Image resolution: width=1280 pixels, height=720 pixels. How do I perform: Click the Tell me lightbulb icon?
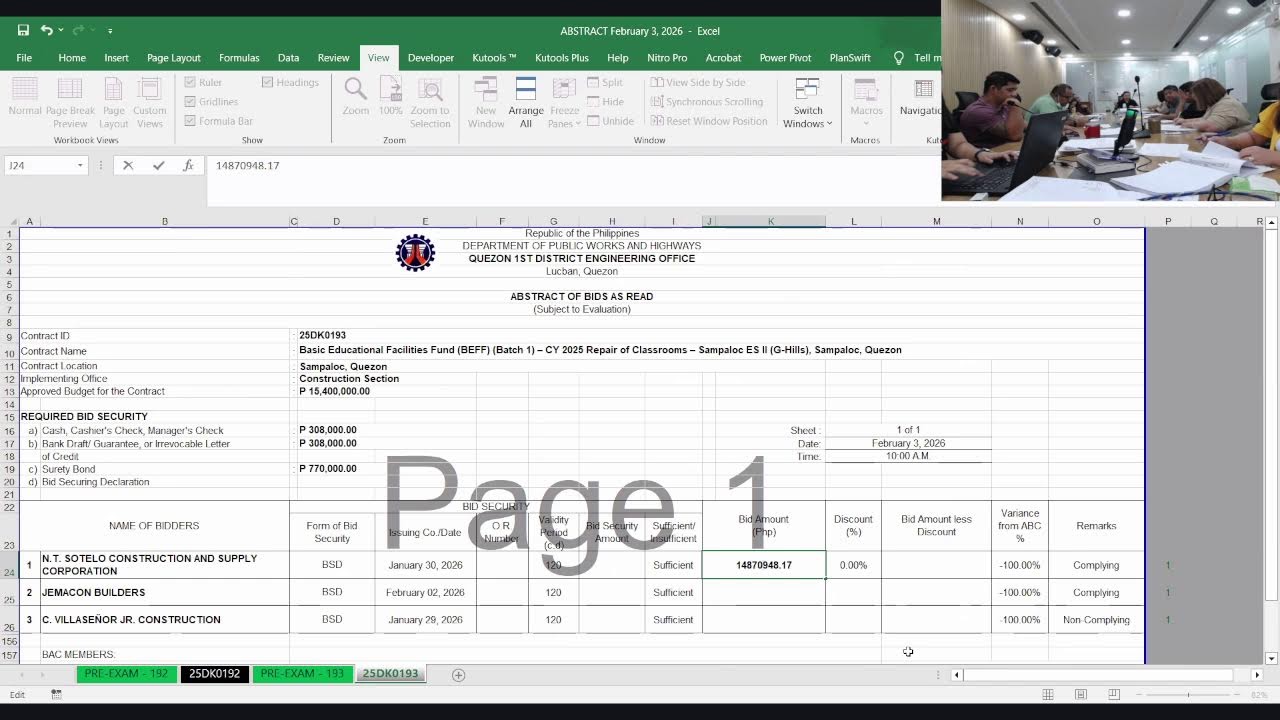[x=898, y=58]
